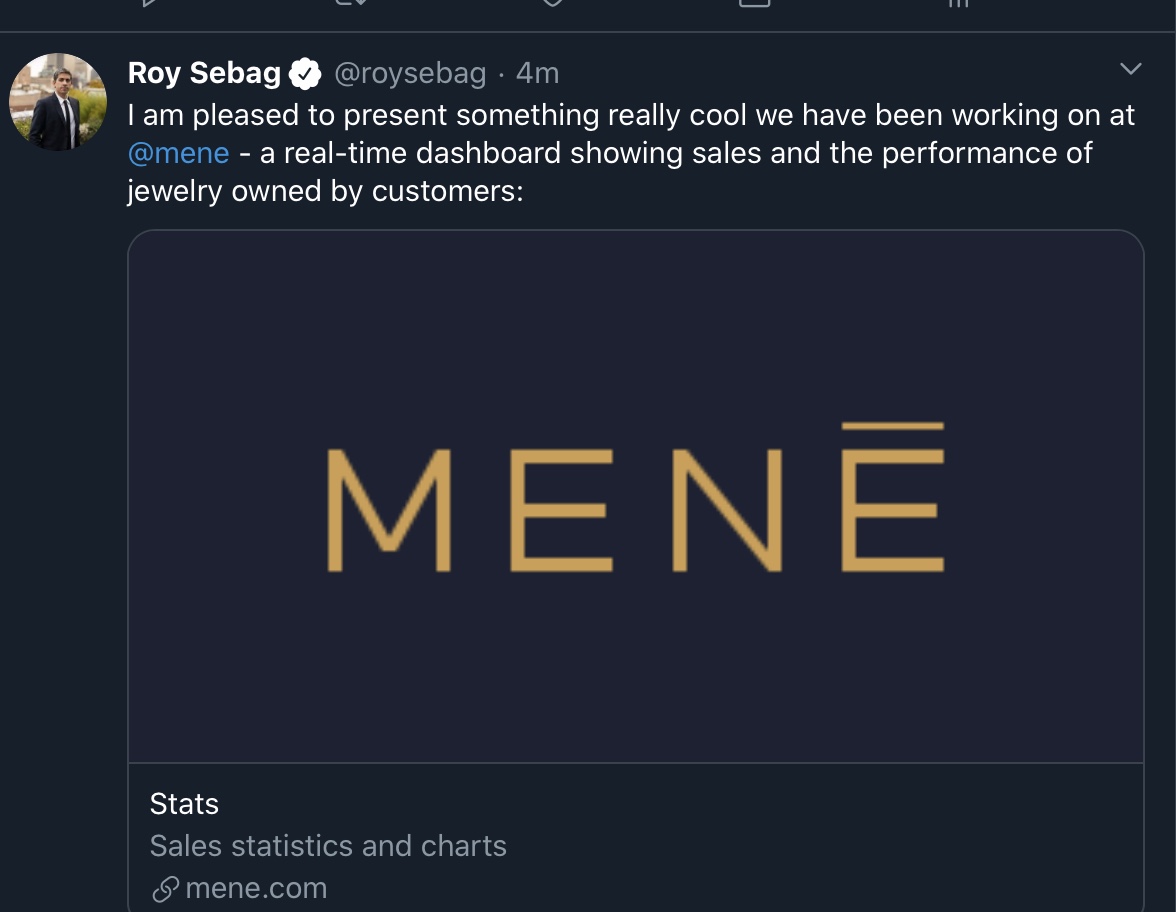Click the 4m timestamp

pyautogui.click(x=537, y=73)
